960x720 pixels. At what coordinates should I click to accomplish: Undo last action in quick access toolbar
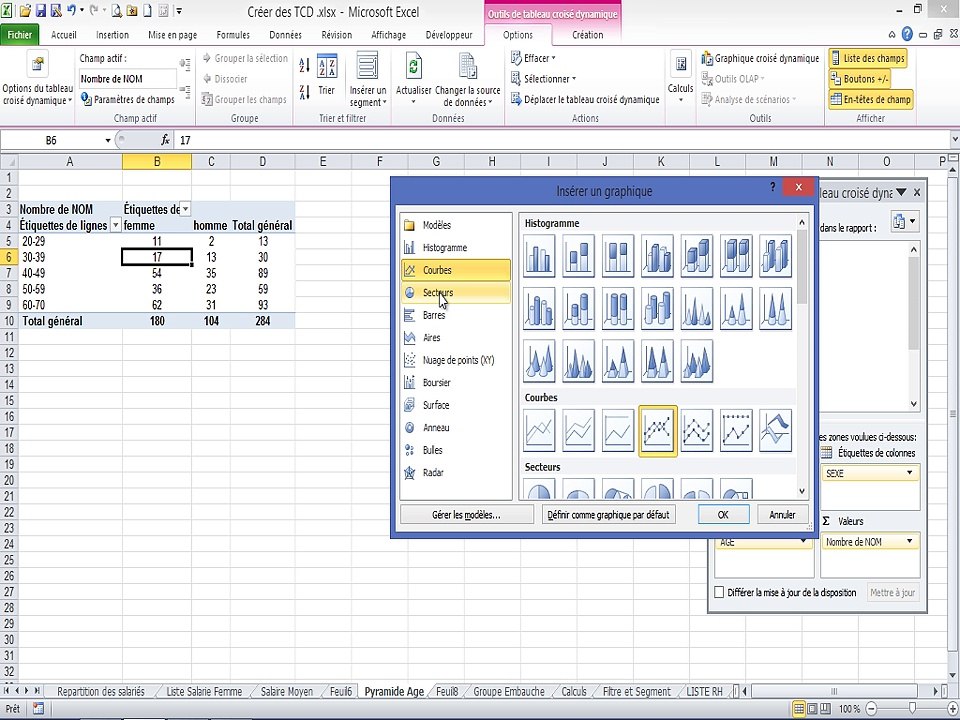pos(72,11)
